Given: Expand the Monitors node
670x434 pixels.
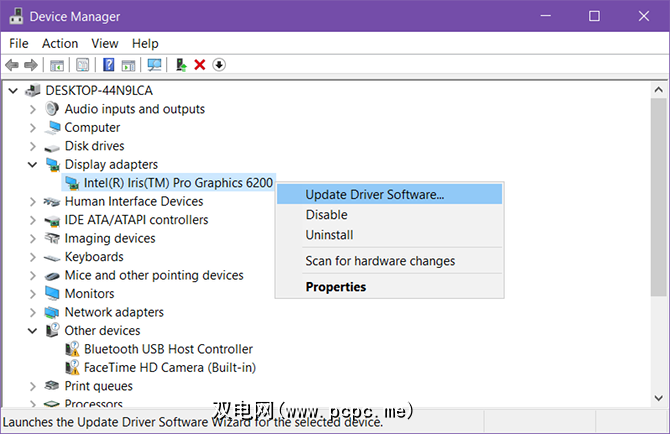Looking at the screenshot, I should [32, 294].
